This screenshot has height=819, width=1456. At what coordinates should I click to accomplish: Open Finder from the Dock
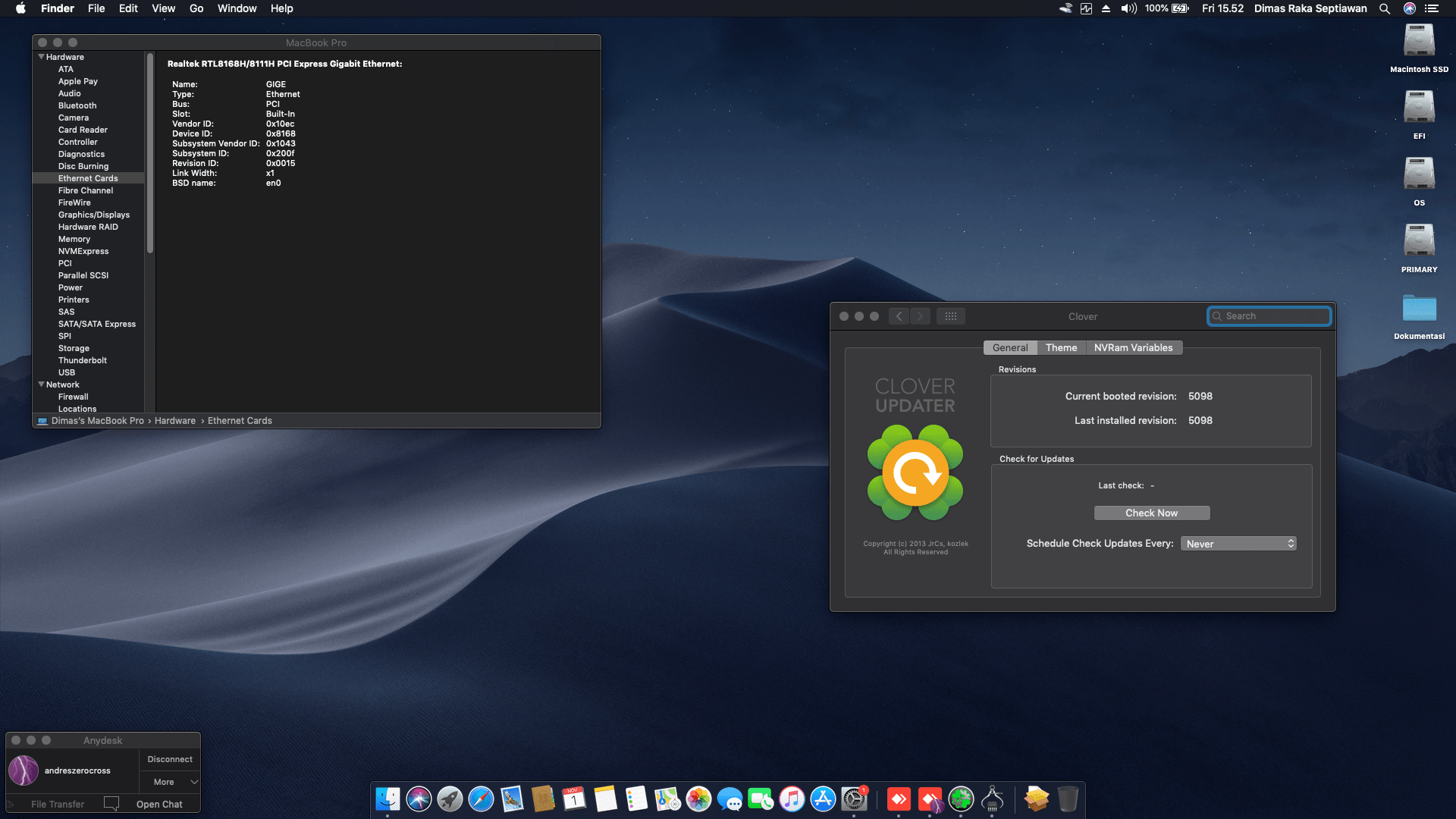point(388,799)
